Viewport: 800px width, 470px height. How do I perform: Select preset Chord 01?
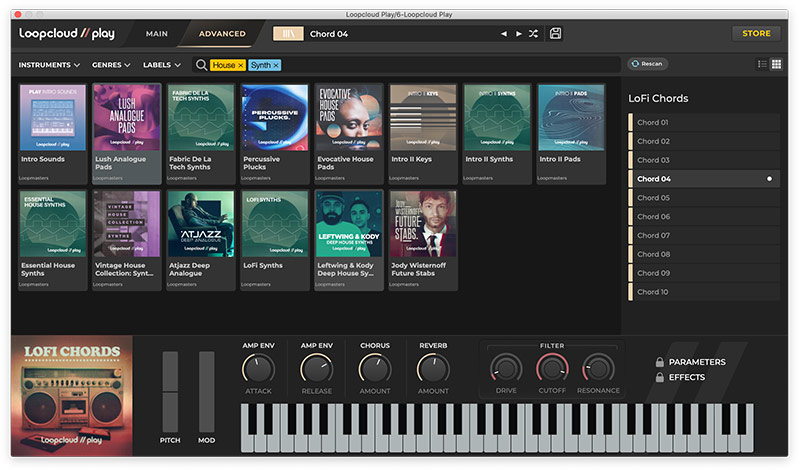click(704, 122)
